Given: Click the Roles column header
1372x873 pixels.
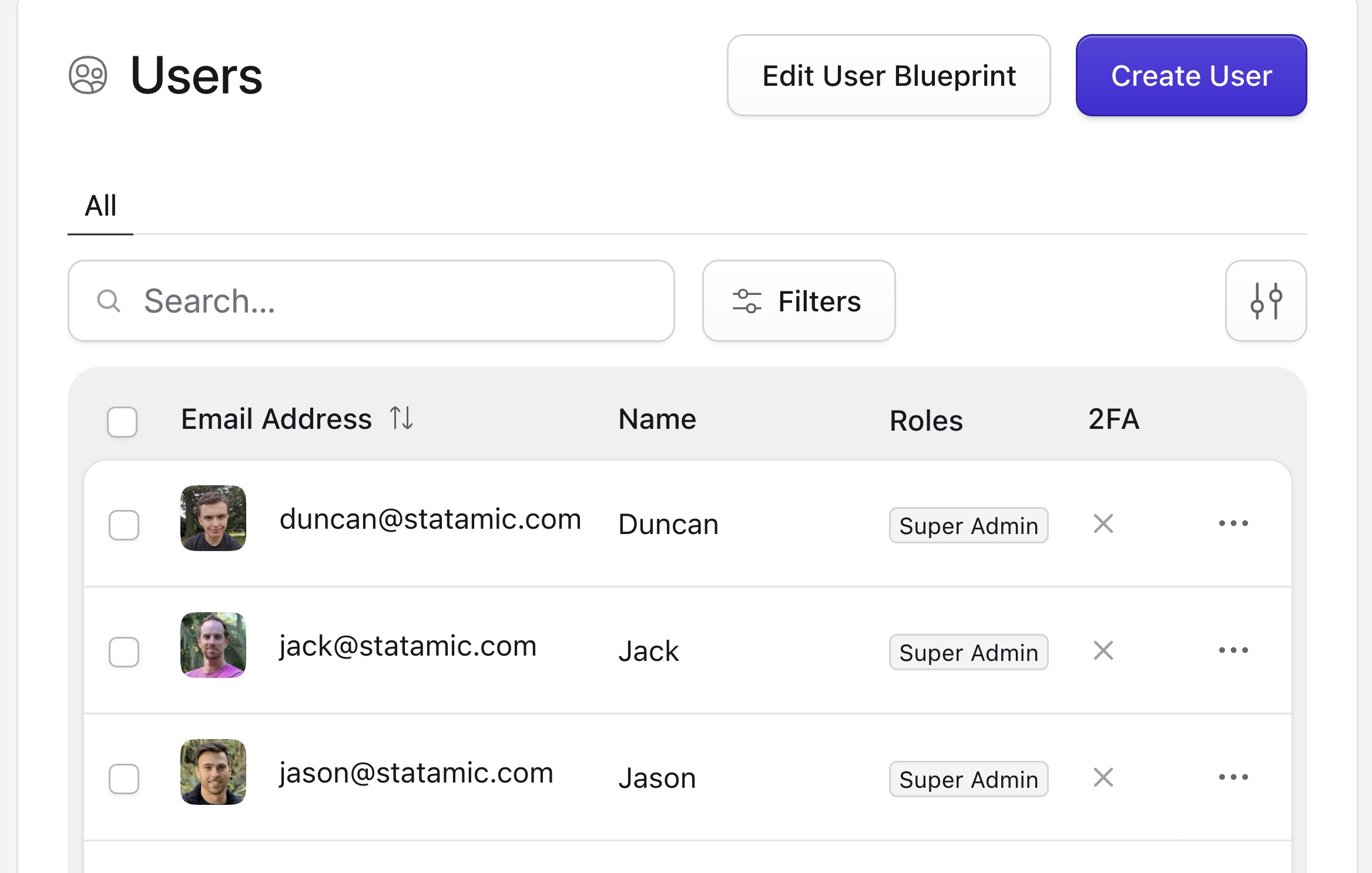Looking at the screenshot, I should coord(925,420).
